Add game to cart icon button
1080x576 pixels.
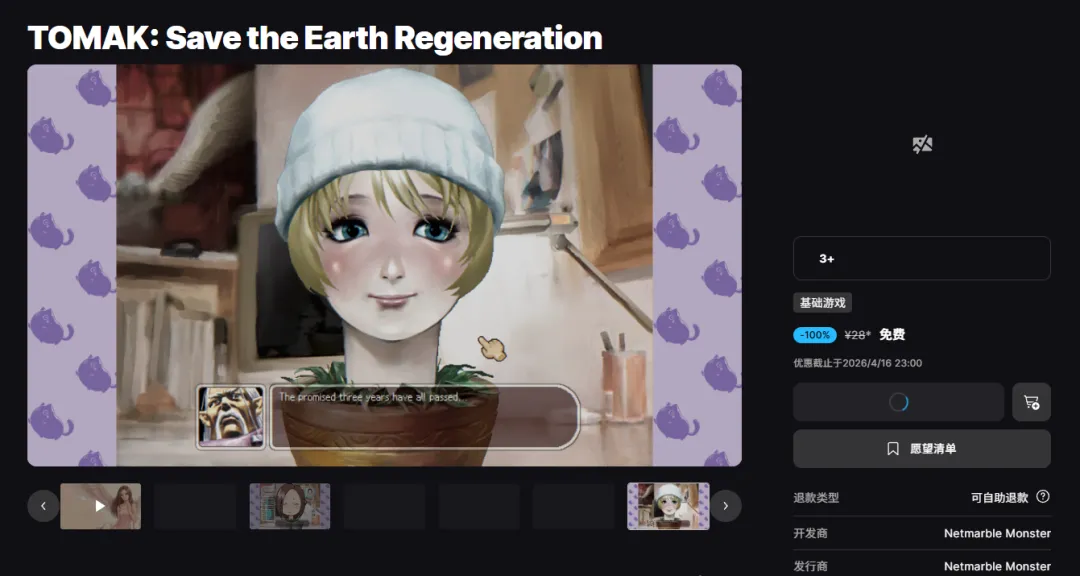click(1031, 402)
